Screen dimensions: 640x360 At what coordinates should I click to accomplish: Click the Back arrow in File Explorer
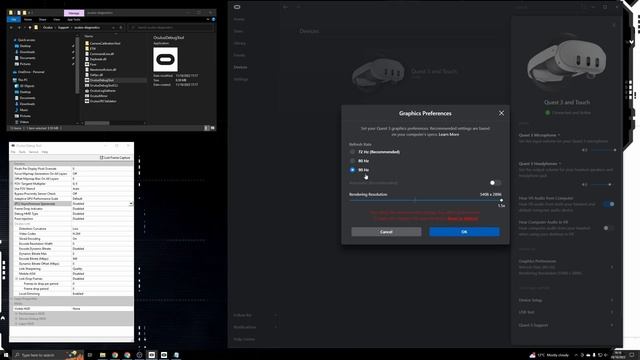[11, 27]
